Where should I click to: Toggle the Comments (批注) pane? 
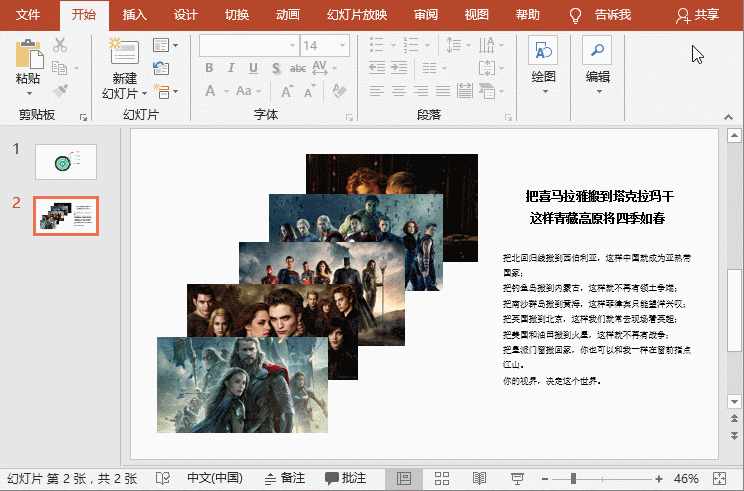345,479
